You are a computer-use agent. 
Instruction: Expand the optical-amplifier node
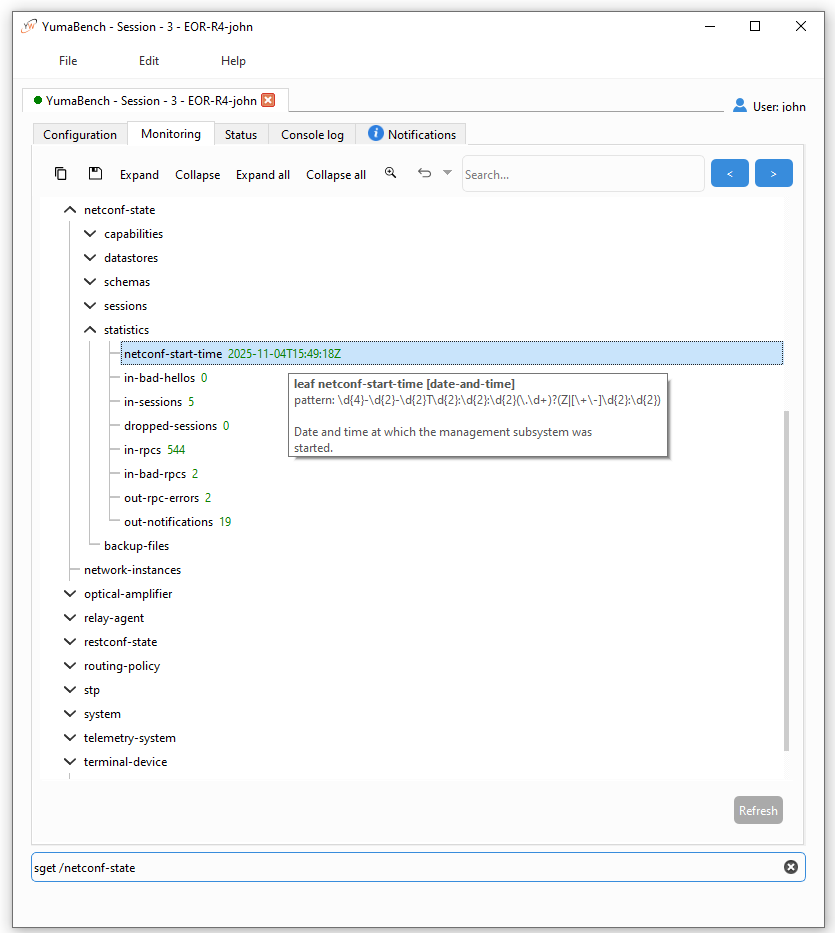coord(70,594)
